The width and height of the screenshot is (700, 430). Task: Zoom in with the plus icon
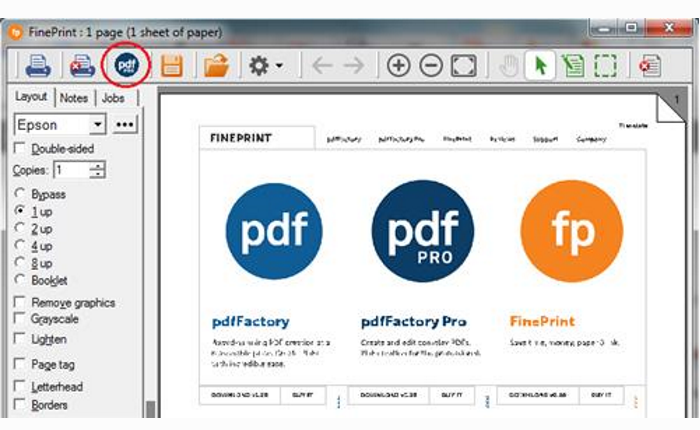(x=398, y=66)
